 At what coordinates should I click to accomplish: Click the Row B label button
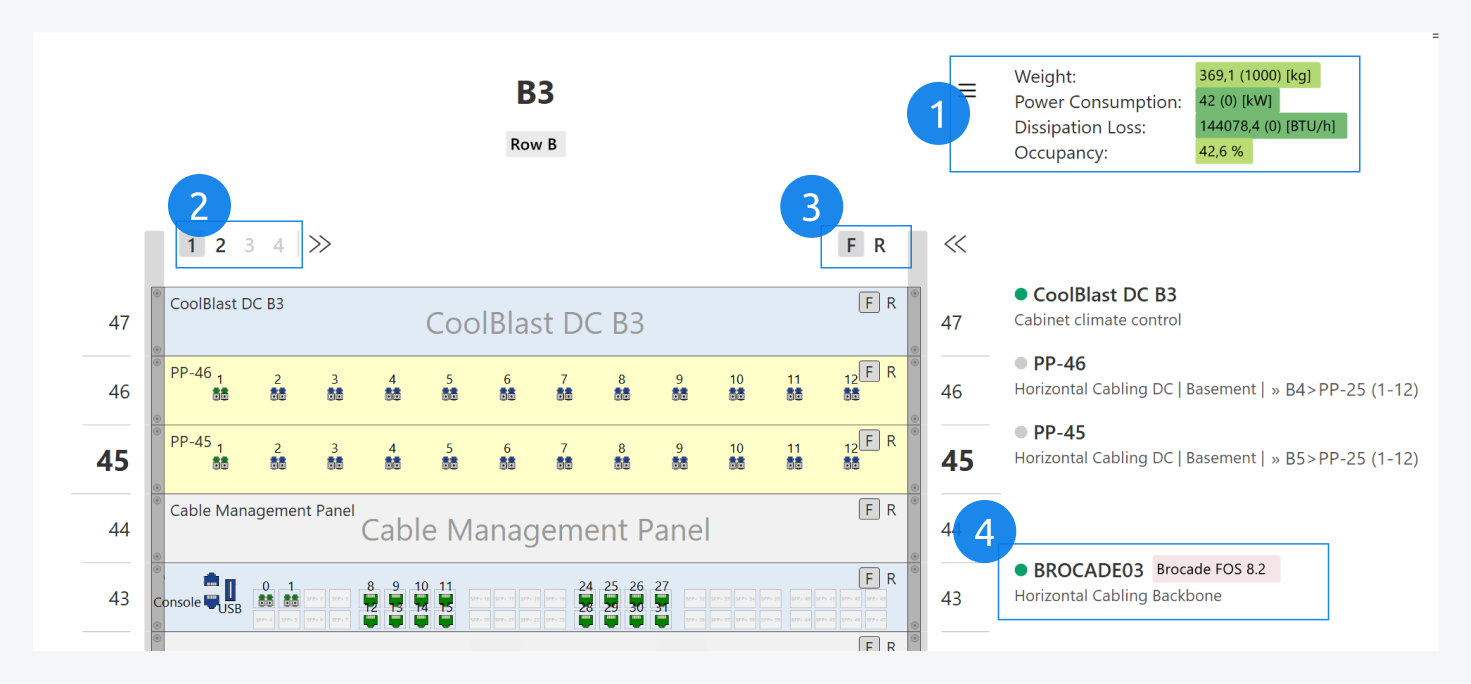(x=534, y=144)
